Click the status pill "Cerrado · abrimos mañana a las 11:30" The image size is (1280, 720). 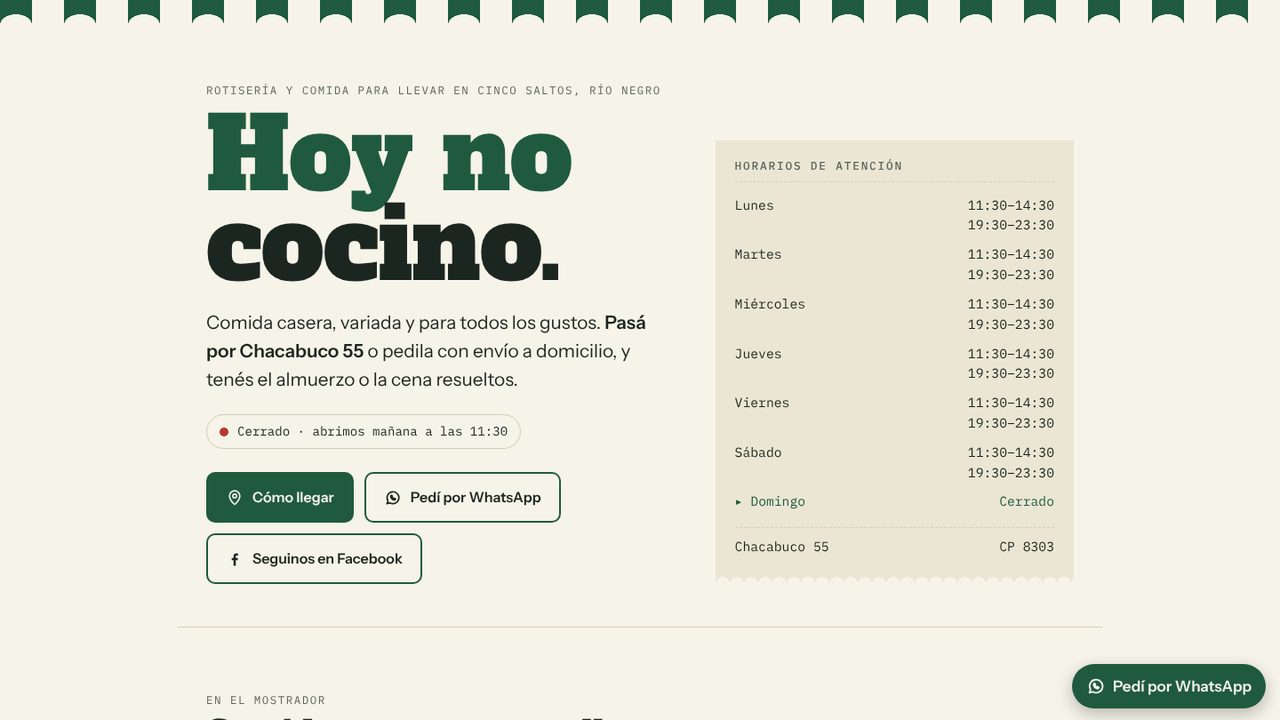pos(363,432)
